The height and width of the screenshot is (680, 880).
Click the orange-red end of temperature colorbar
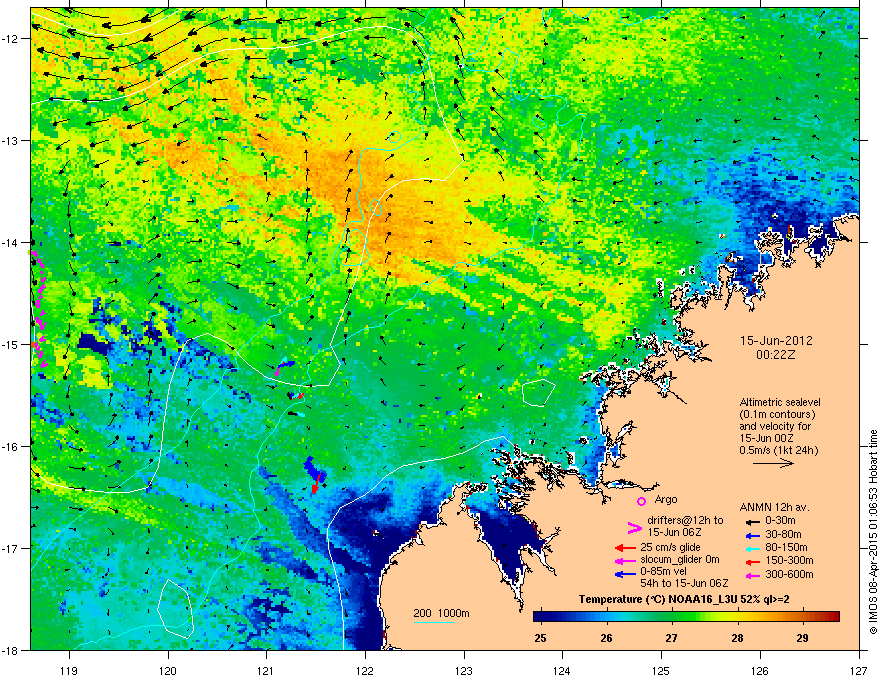[x=833, y=617]
